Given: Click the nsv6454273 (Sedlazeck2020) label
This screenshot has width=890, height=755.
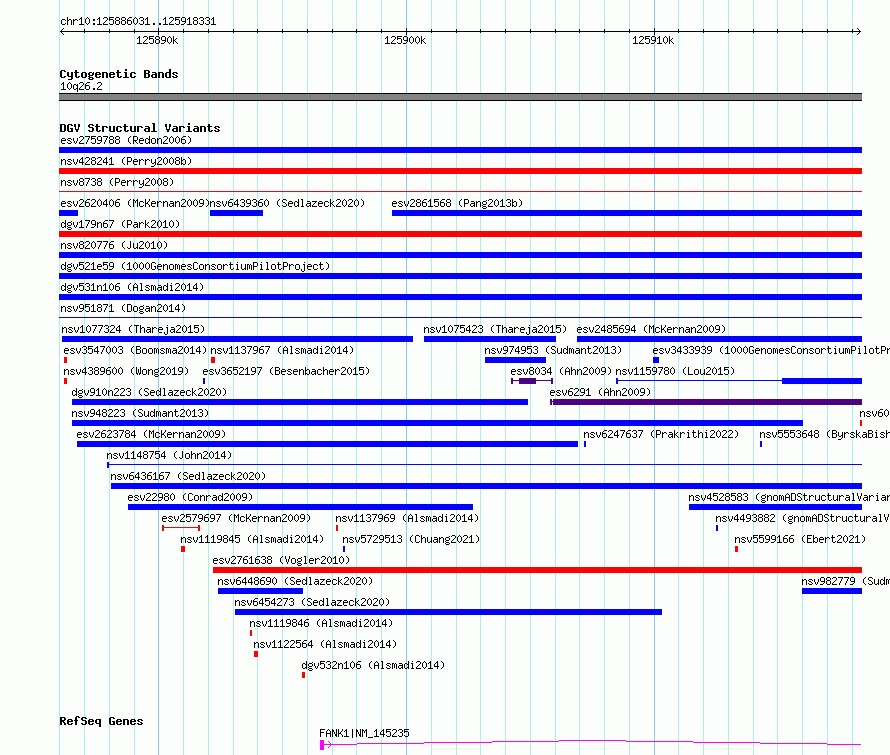Looking at the screenshot, I should [312, 602].
